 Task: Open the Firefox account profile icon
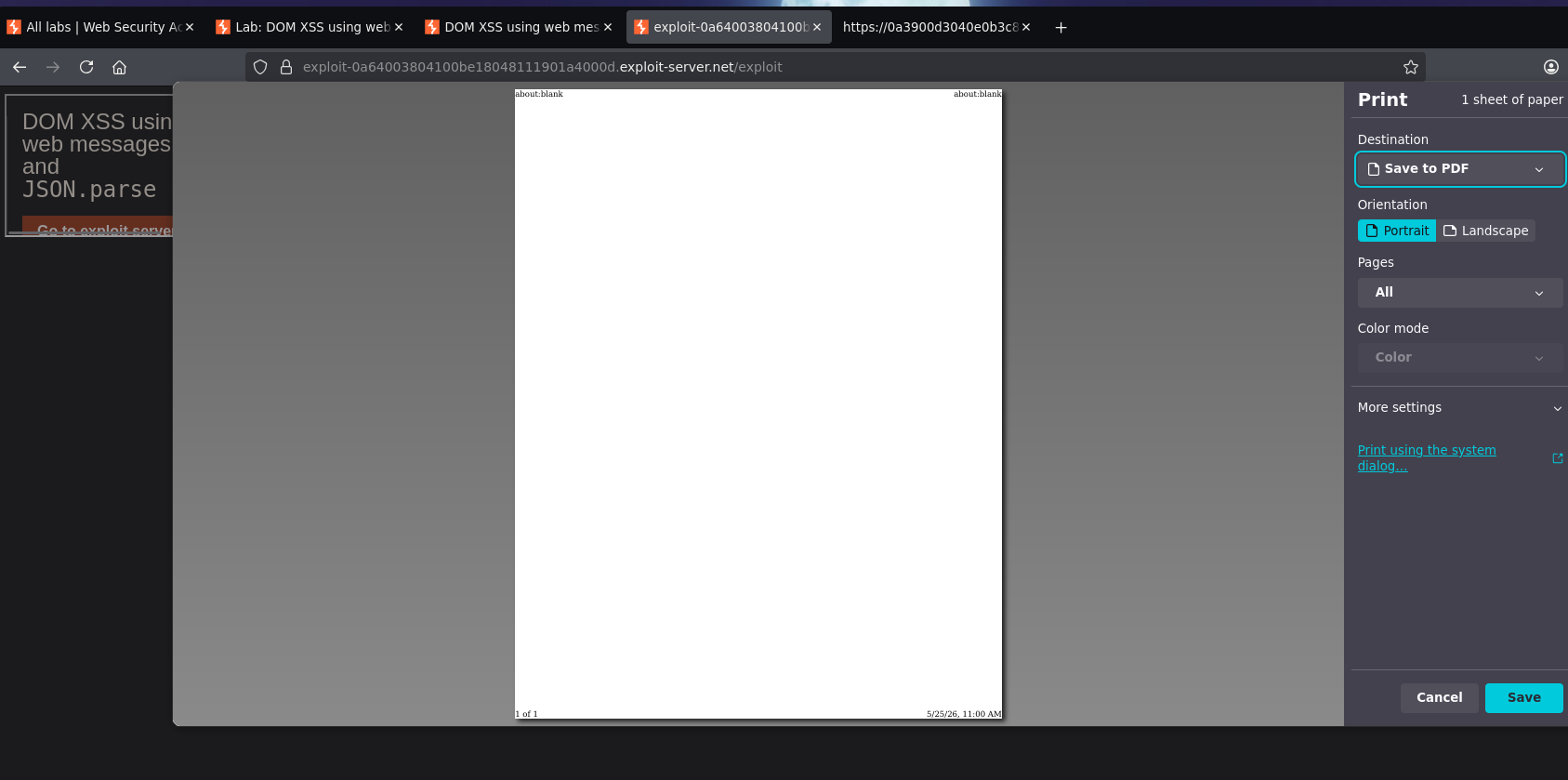pos(1551,67)
